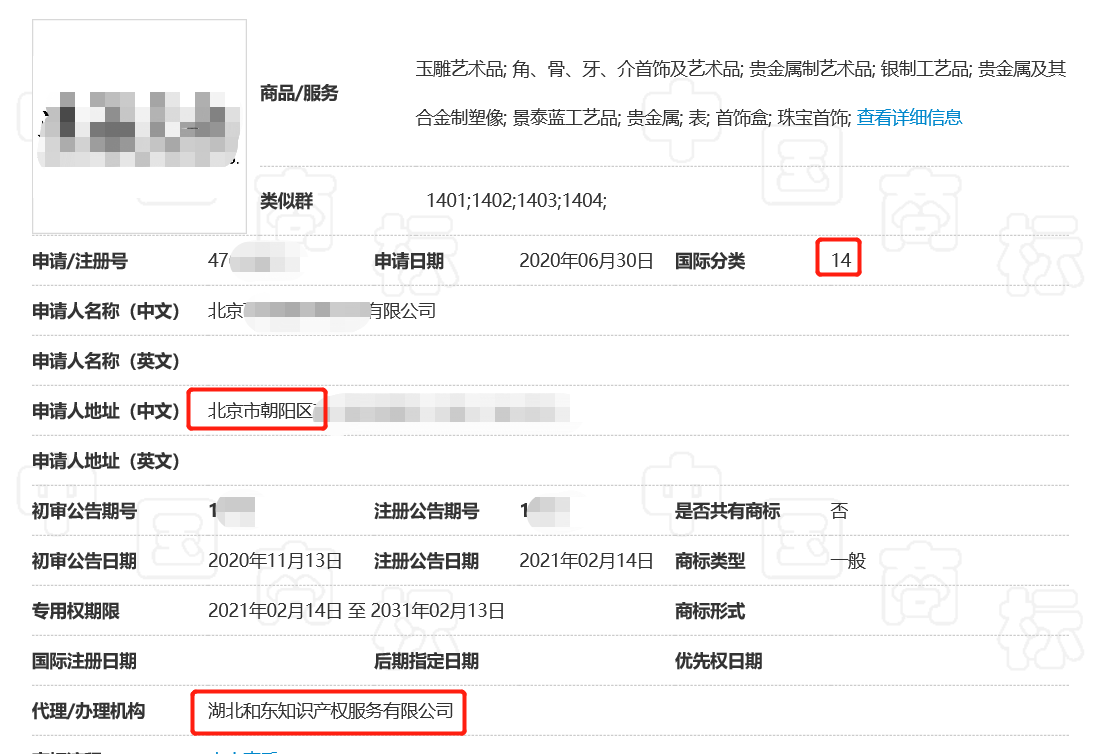
Task: Select the 申请日期 value 2020年06月30日
Action: pos(586,261)
